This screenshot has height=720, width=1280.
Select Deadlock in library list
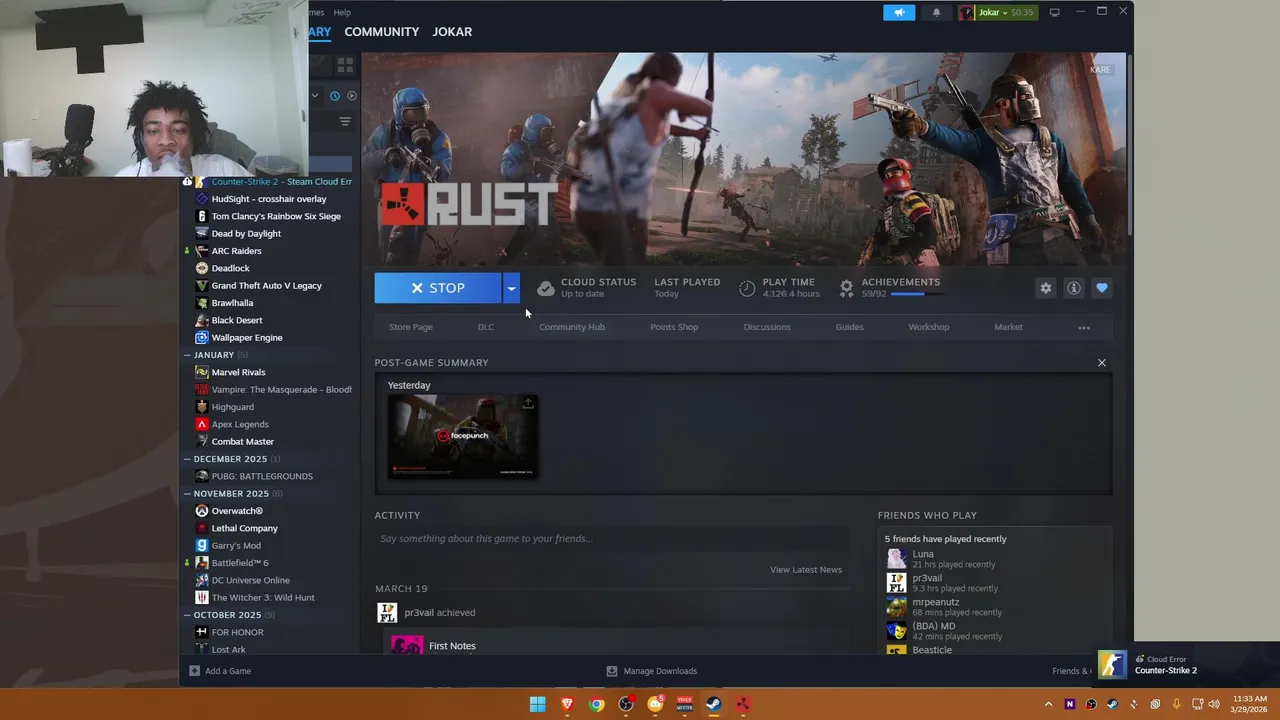pyautogui.click(x=230, y=268)
